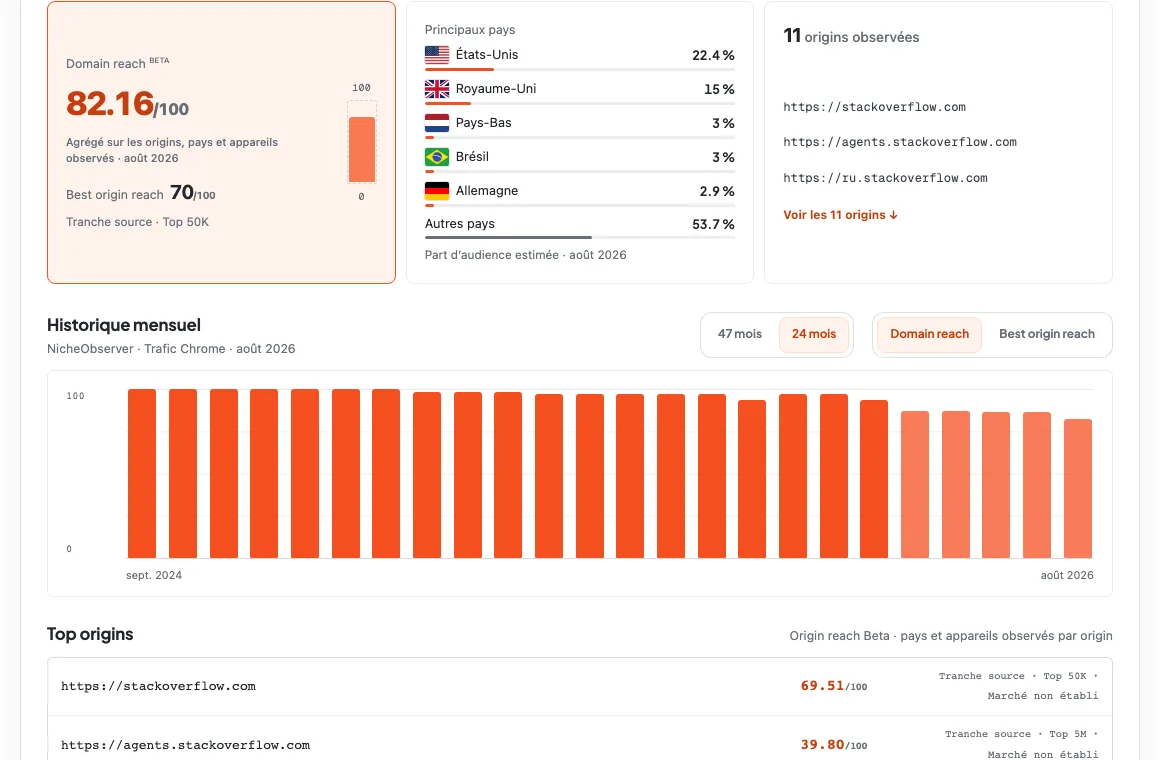Click the Domain reach gauge bar

pos(362,149)
